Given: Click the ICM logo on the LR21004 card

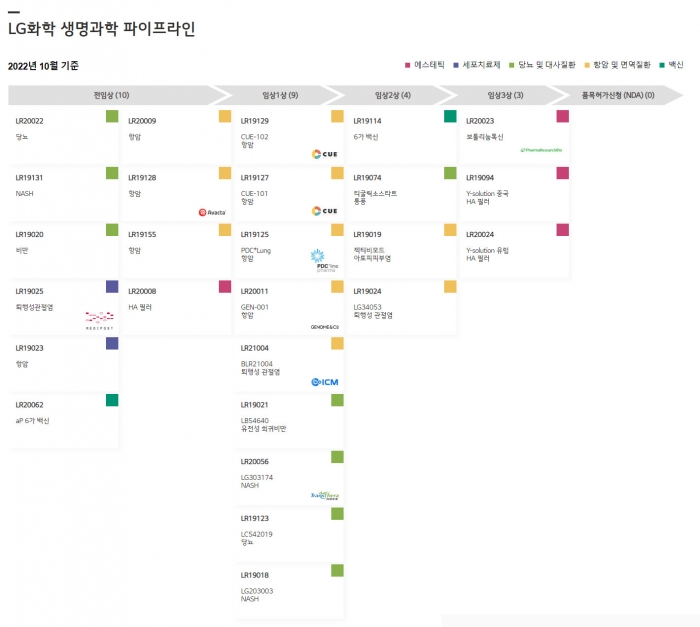Looking at the screenshot, I should 325,382.
